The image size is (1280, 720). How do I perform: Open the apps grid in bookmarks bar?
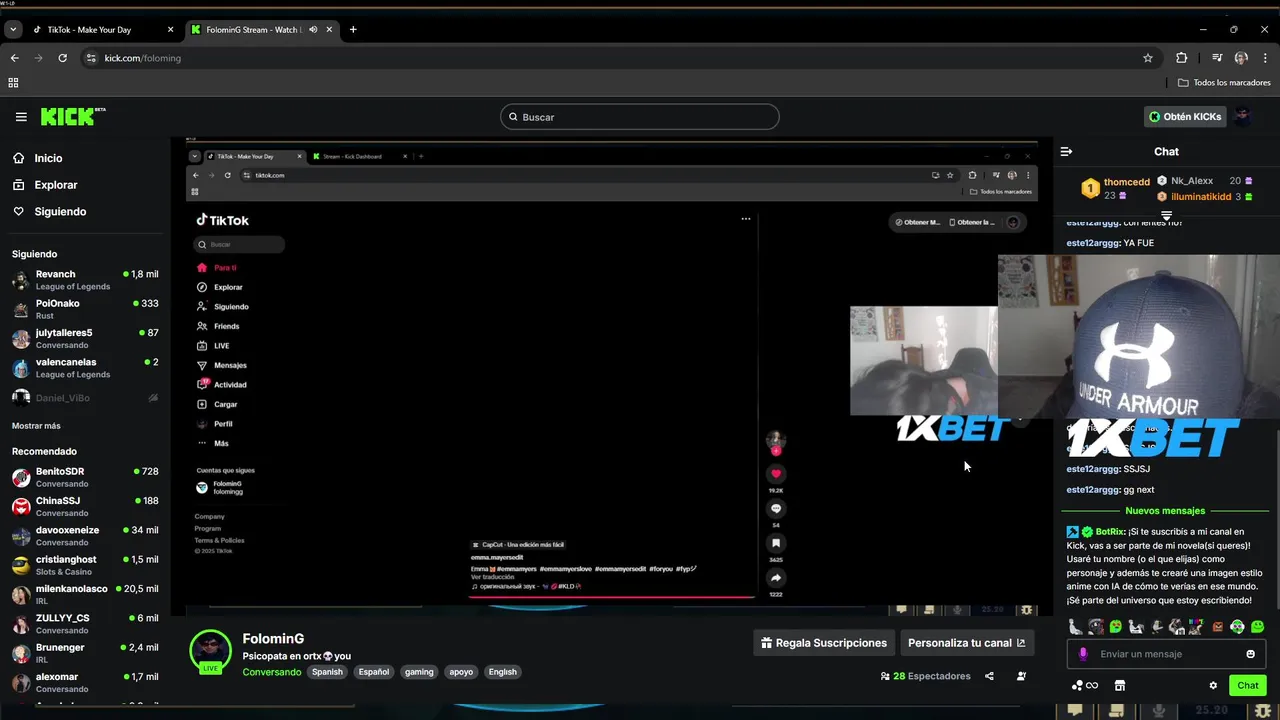tap(13, 83)
